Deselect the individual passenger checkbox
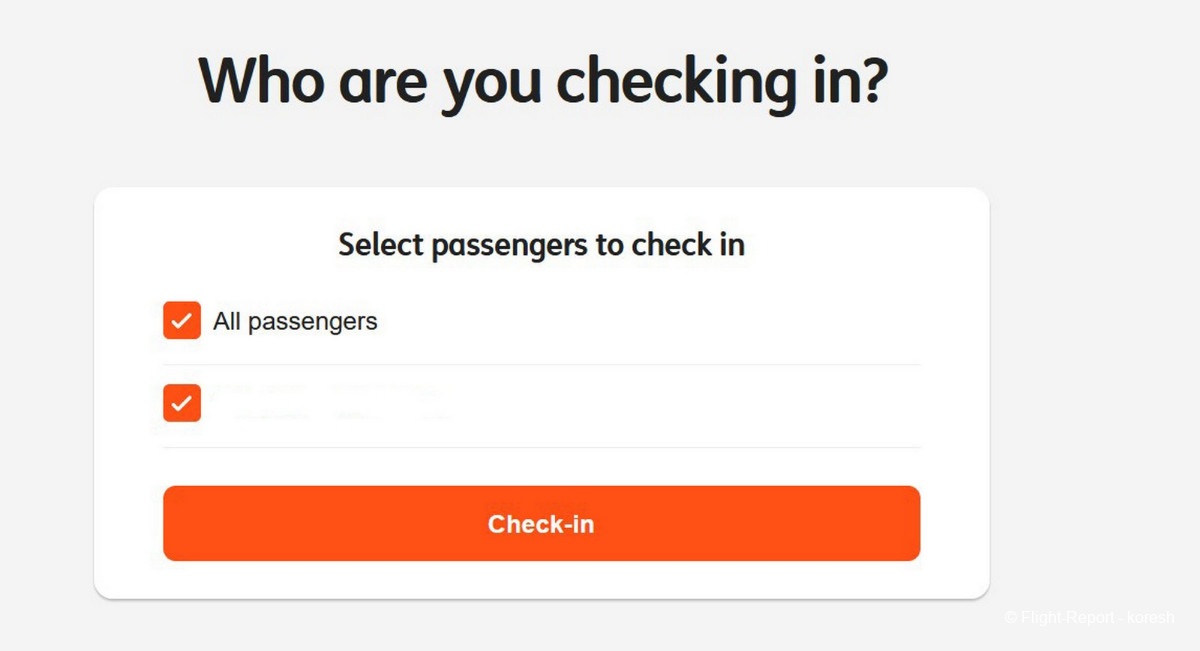The width and height of the screenshot is (1200, 651). pos(182,403)
